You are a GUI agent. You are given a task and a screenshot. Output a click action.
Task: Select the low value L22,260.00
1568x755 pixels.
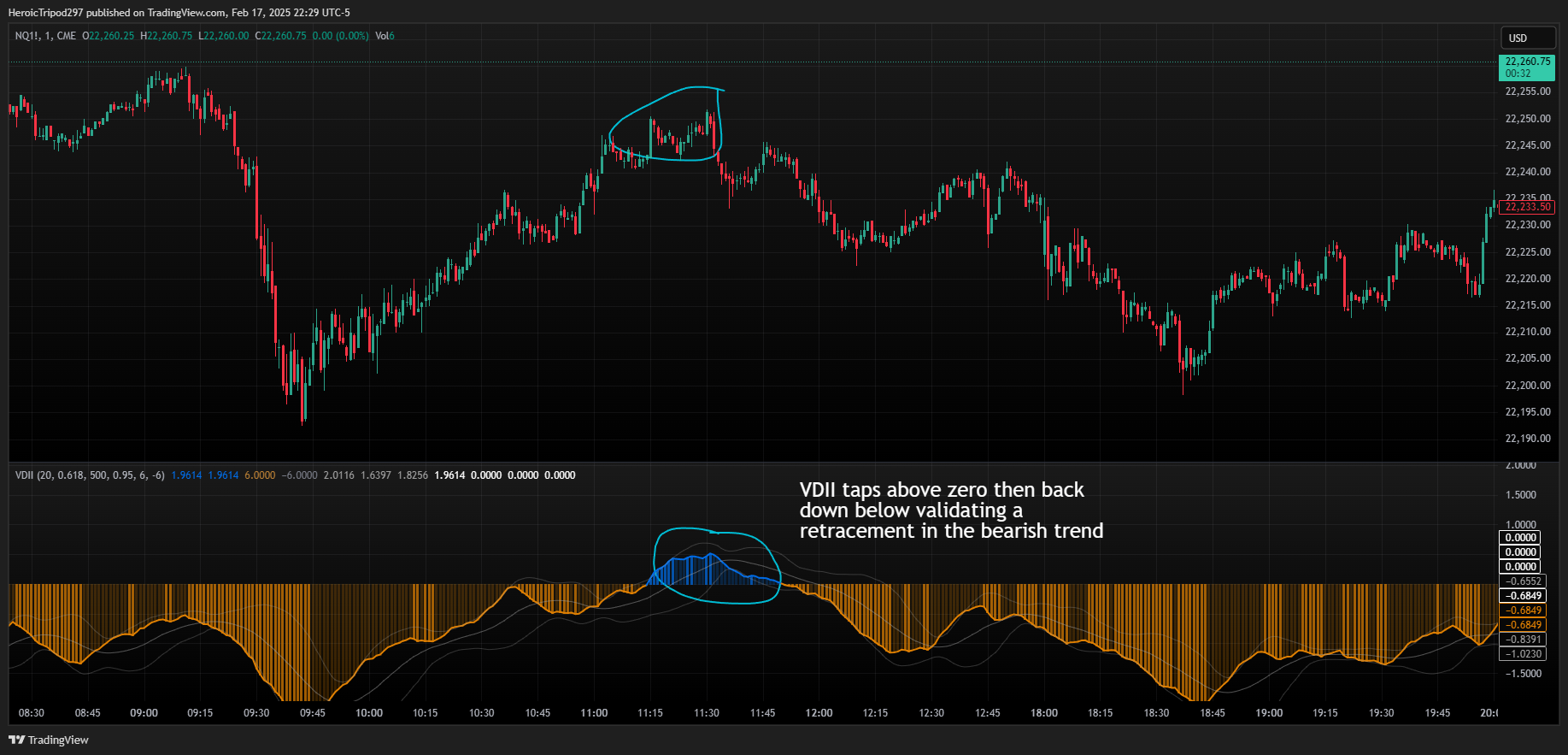[224, 36]
